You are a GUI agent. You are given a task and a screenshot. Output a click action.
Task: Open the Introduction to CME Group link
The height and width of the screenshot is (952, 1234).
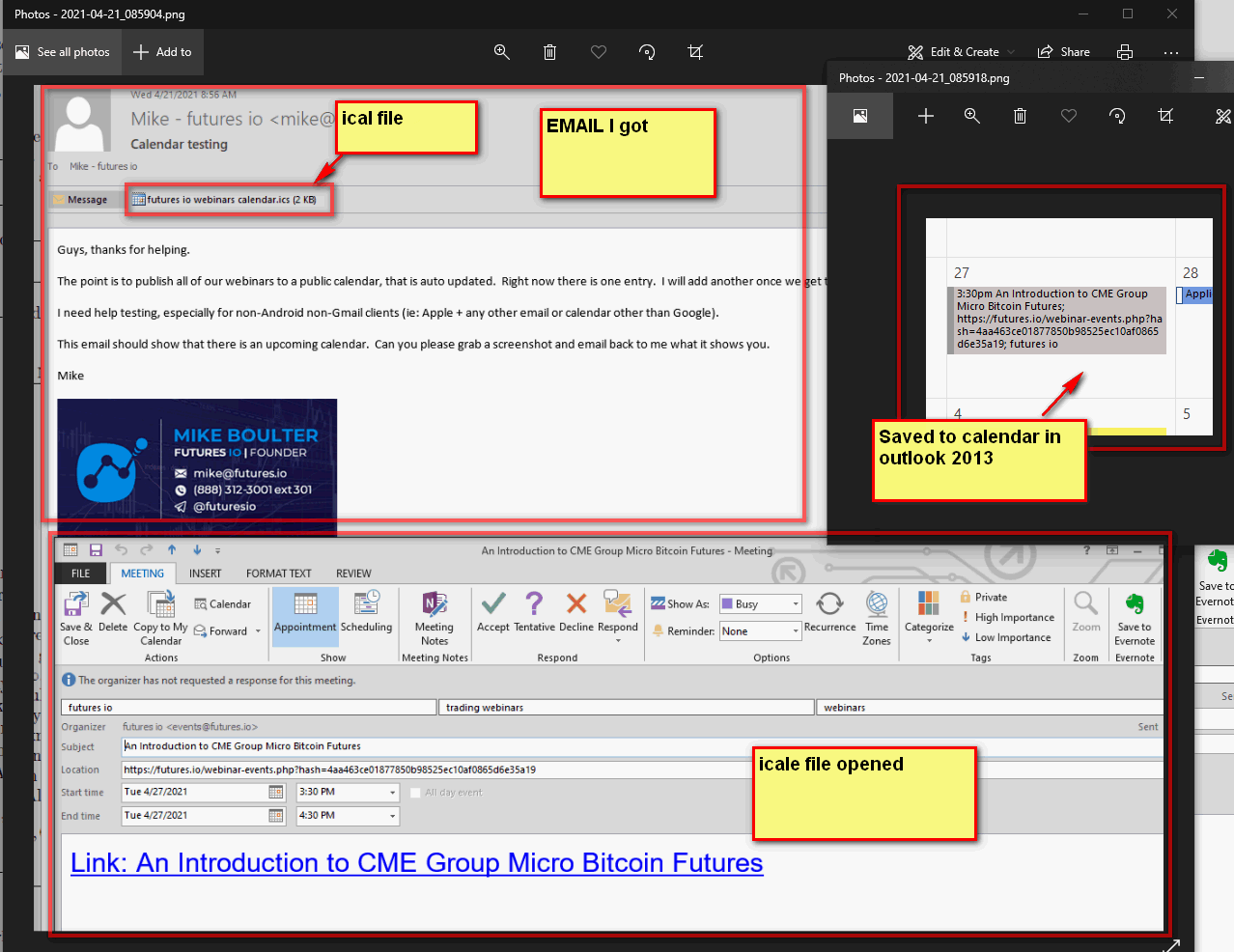pos(417,863)
